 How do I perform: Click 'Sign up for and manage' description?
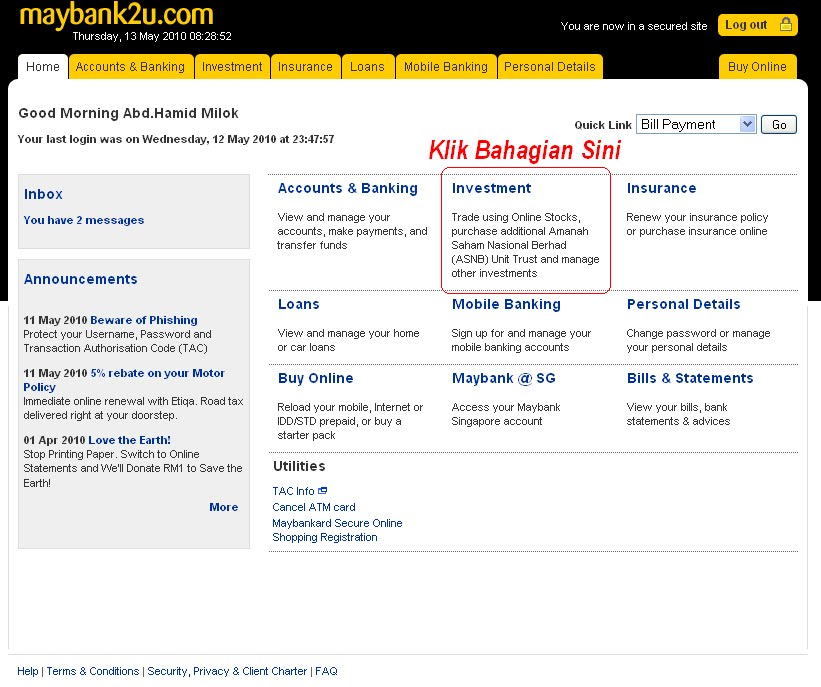click(521, 340)
